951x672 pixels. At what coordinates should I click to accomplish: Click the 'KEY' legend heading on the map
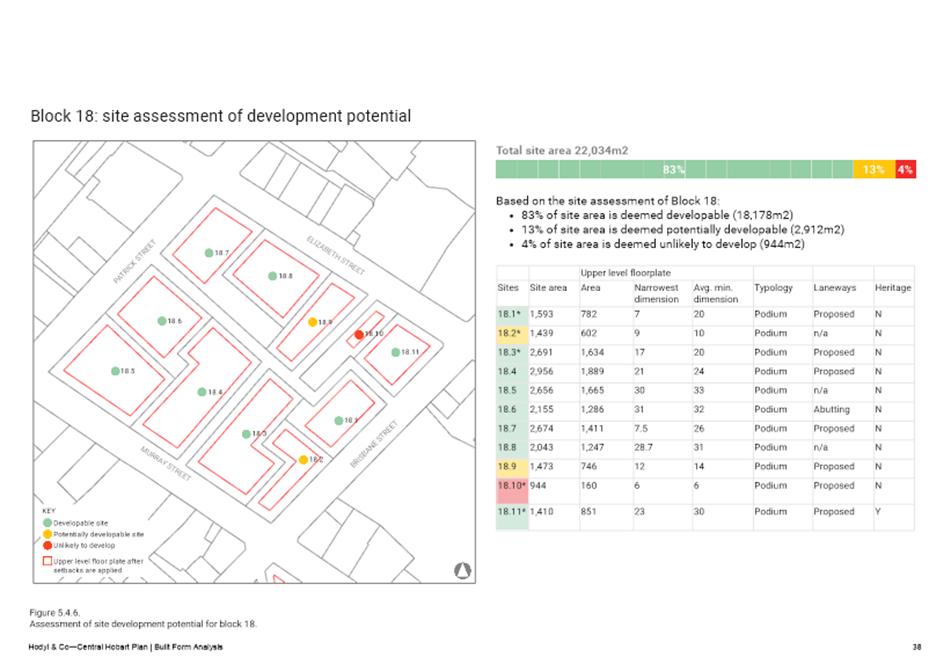click(x=49, y=511)
